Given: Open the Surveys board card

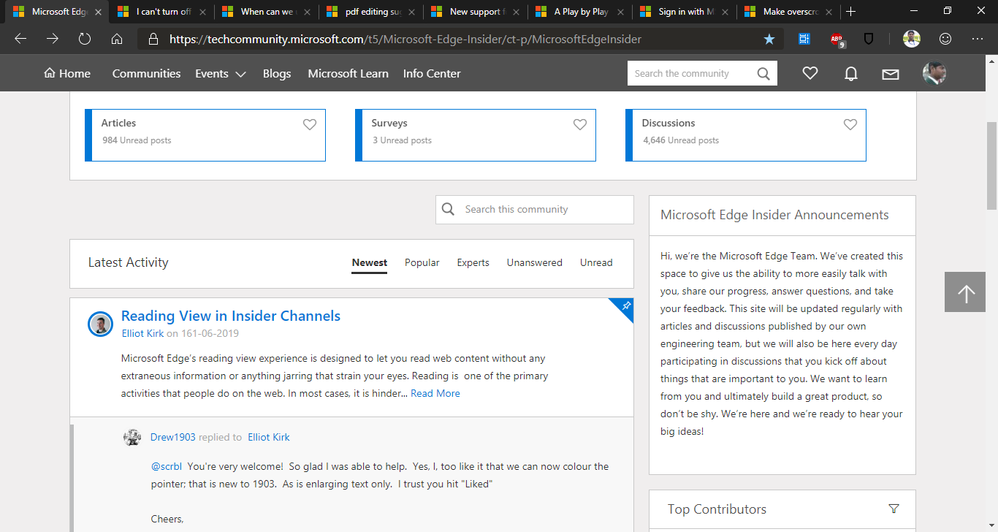Looking at the screenshot, I should pos(475,135).
